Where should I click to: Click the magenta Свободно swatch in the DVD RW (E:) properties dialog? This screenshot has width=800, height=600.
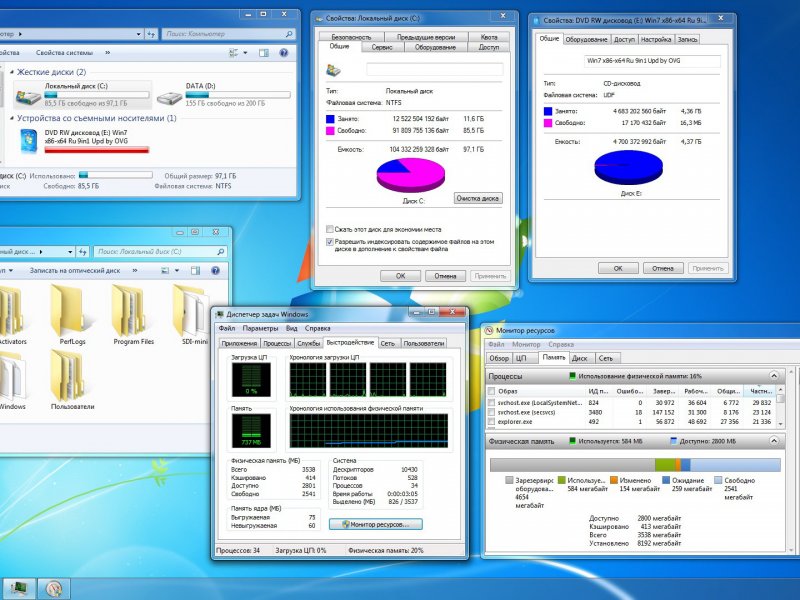coord(548,123)
